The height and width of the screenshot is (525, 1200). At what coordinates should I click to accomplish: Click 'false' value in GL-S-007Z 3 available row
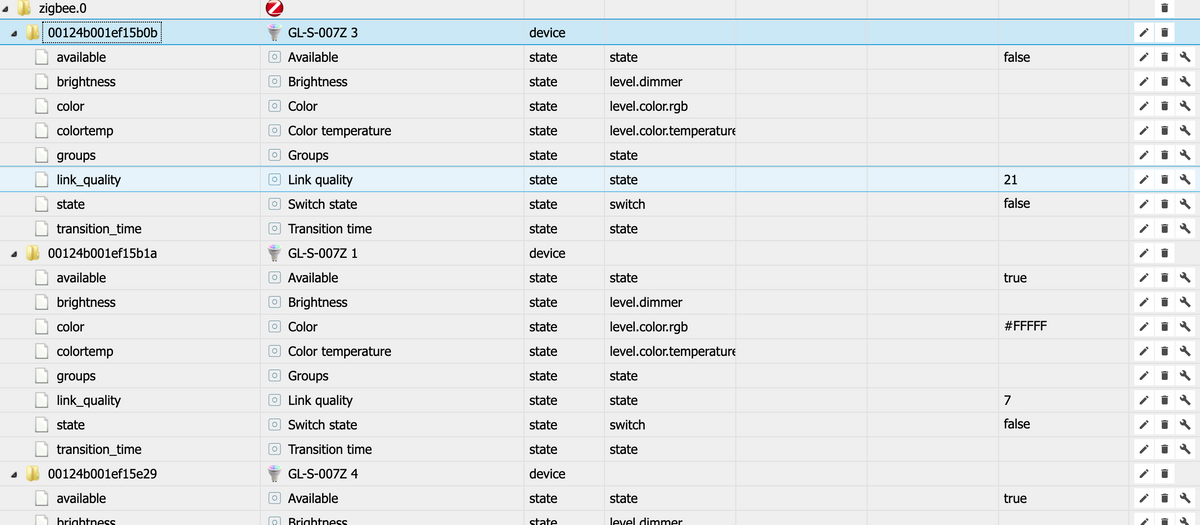[x=1017, y=57]
